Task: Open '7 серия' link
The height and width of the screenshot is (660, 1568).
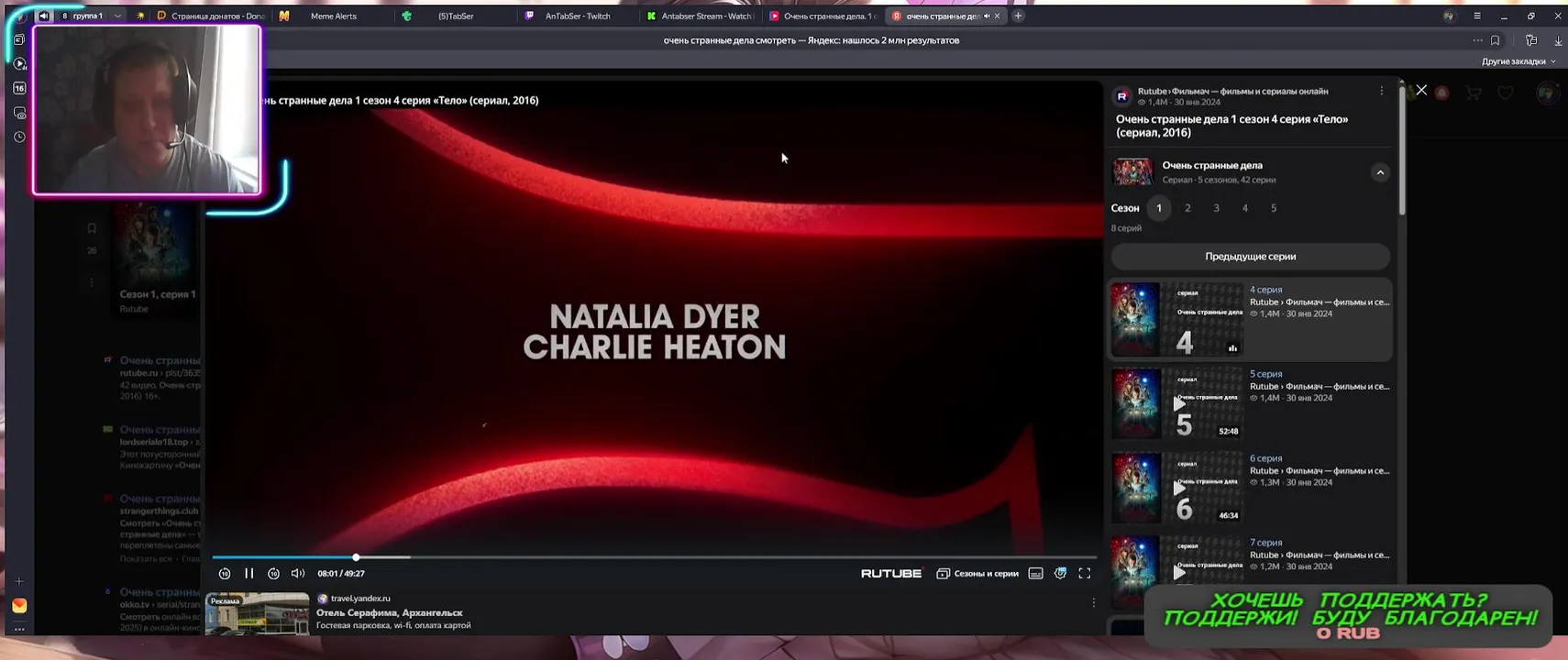Action: pos(1265,543)
